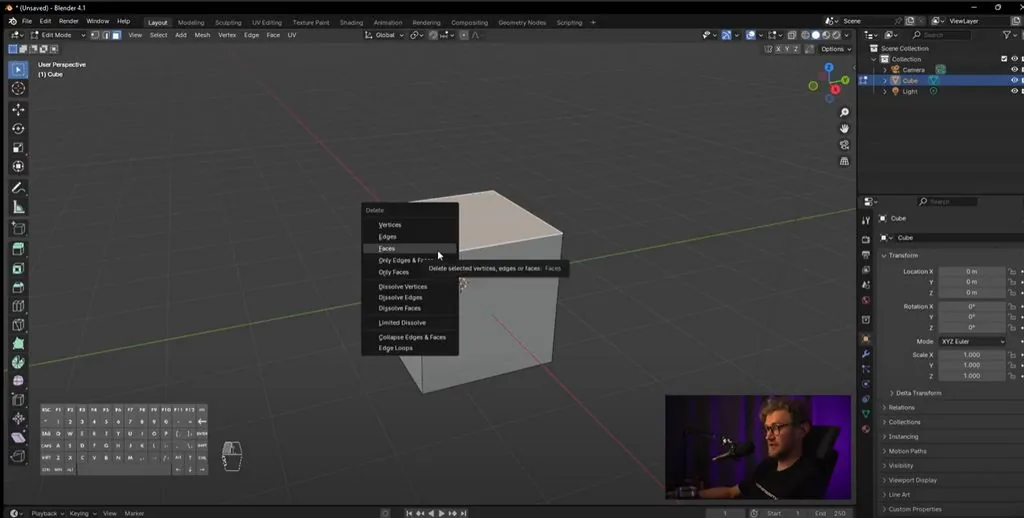Select the Bevel tool
This screenshot has width=1024, height=518.
point(18,287)
